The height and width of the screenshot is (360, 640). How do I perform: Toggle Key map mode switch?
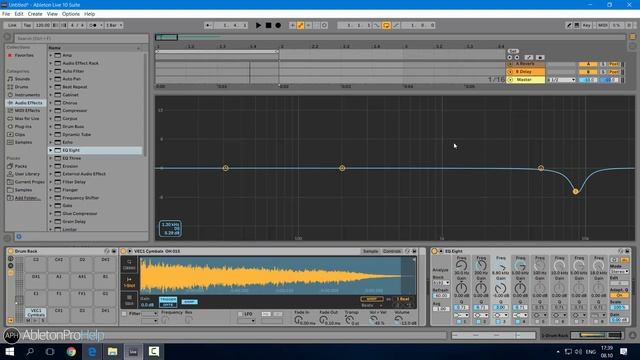(x=587, y=25)
